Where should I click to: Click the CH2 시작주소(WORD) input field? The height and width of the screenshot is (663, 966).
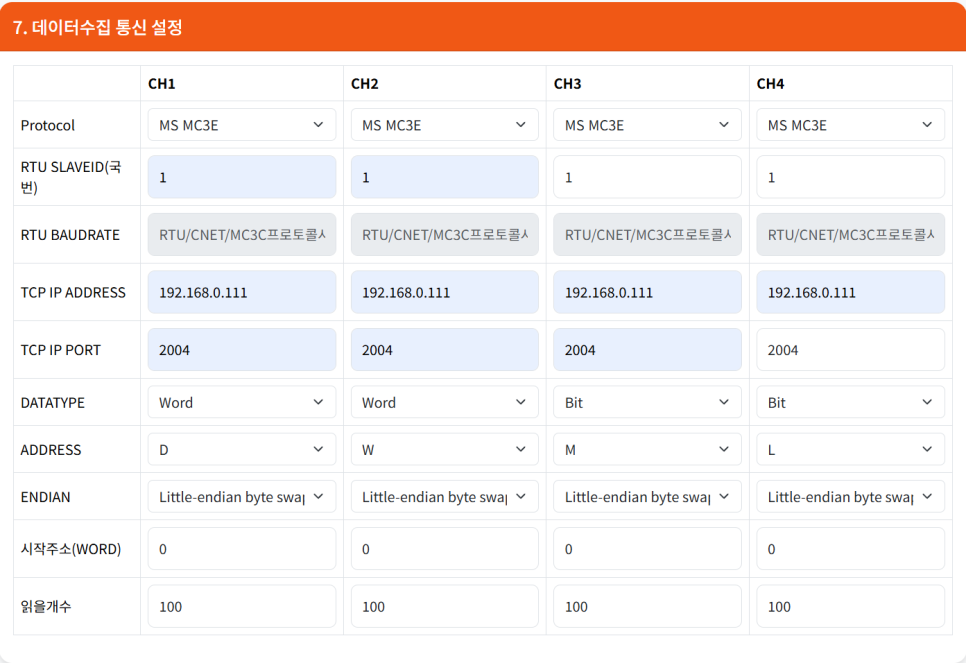444,548
